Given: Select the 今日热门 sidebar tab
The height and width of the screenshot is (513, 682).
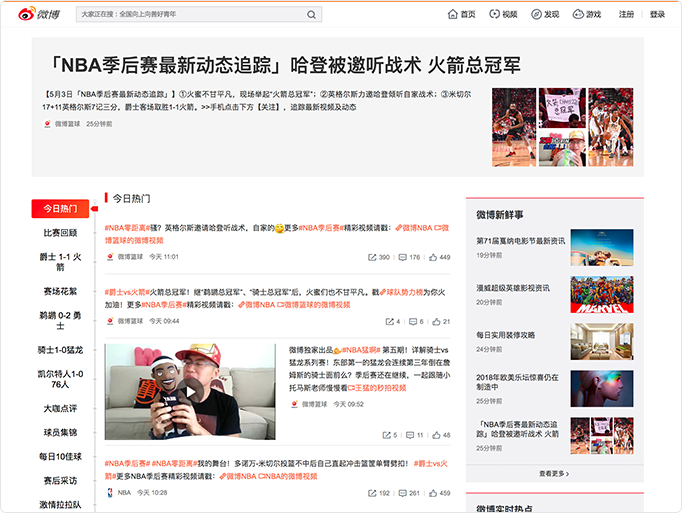Looking at the screenshot, I should click(60, 209).
